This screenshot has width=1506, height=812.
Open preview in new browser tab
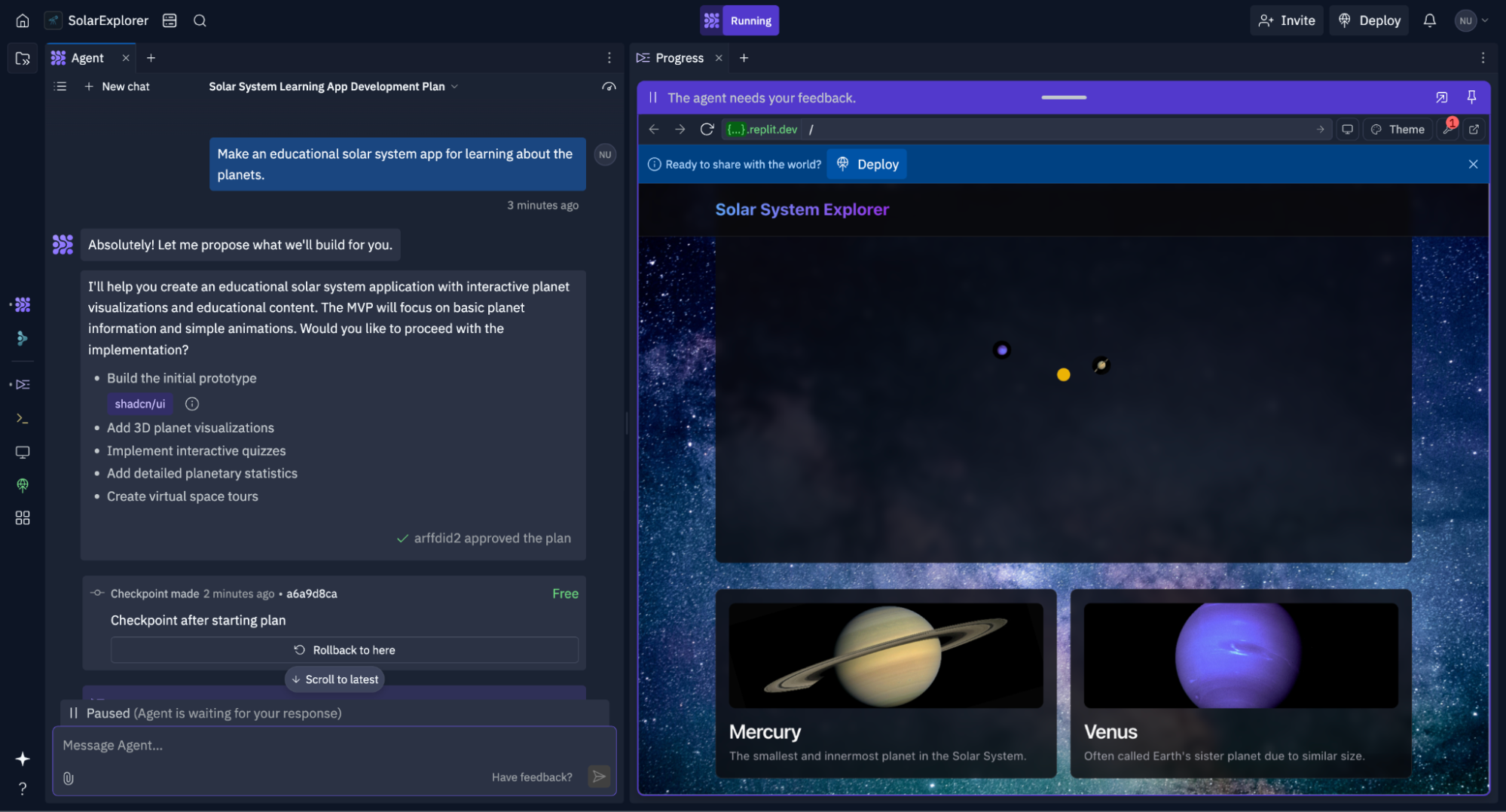1474,130
